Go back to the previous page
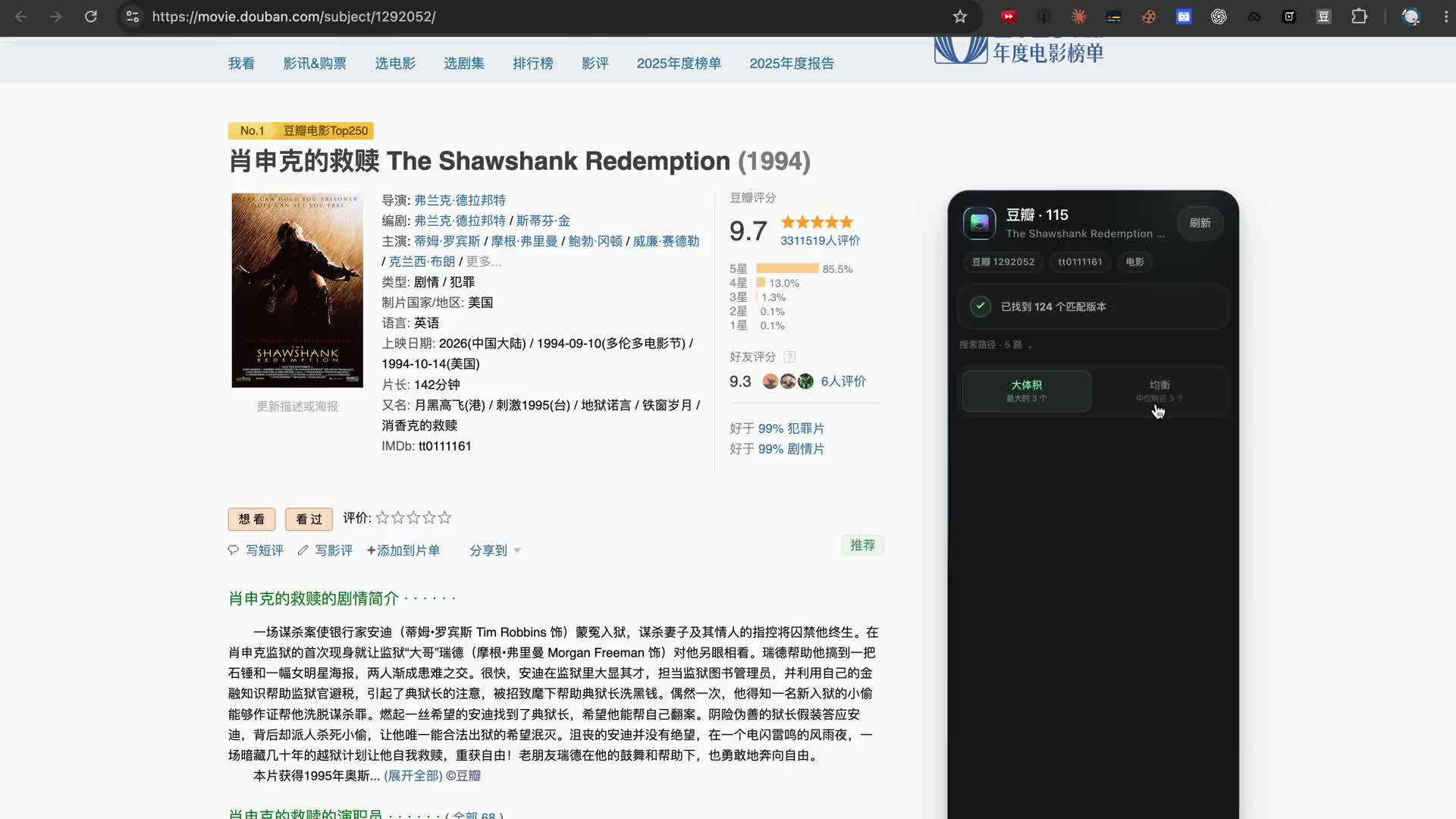 pyautogui.click(x=21, y=16)
